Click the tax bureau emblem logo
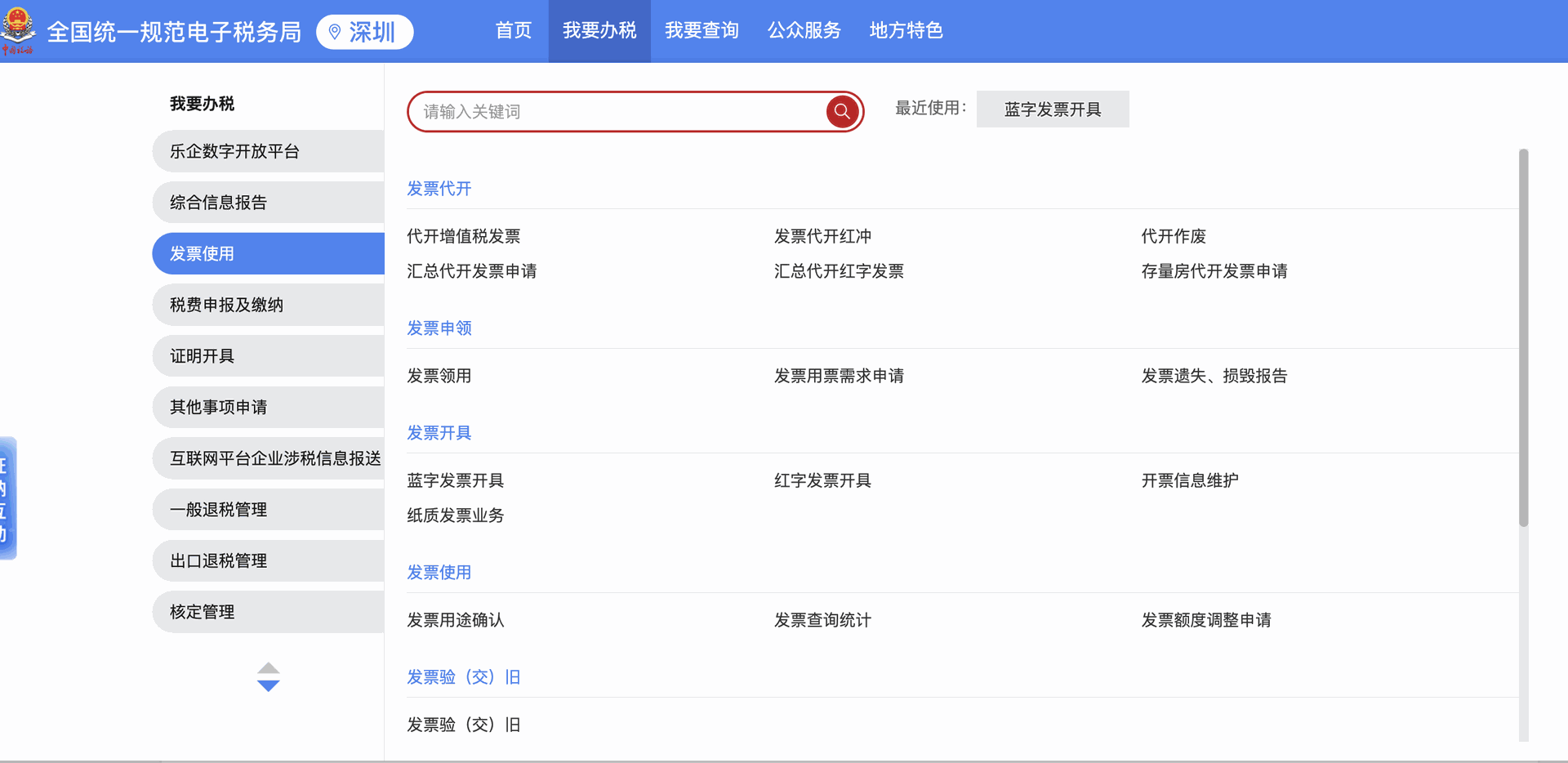The height and width of the screenshot is (763, 1568). click(18, 28)
